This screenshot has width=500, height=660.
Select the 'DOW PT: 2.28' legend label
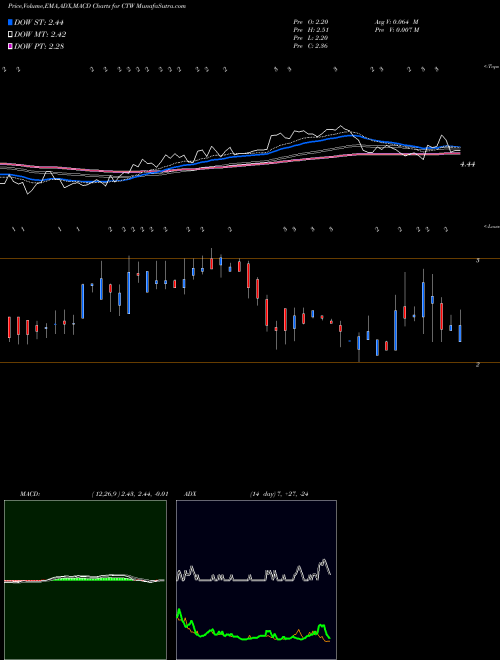point(39,47)
